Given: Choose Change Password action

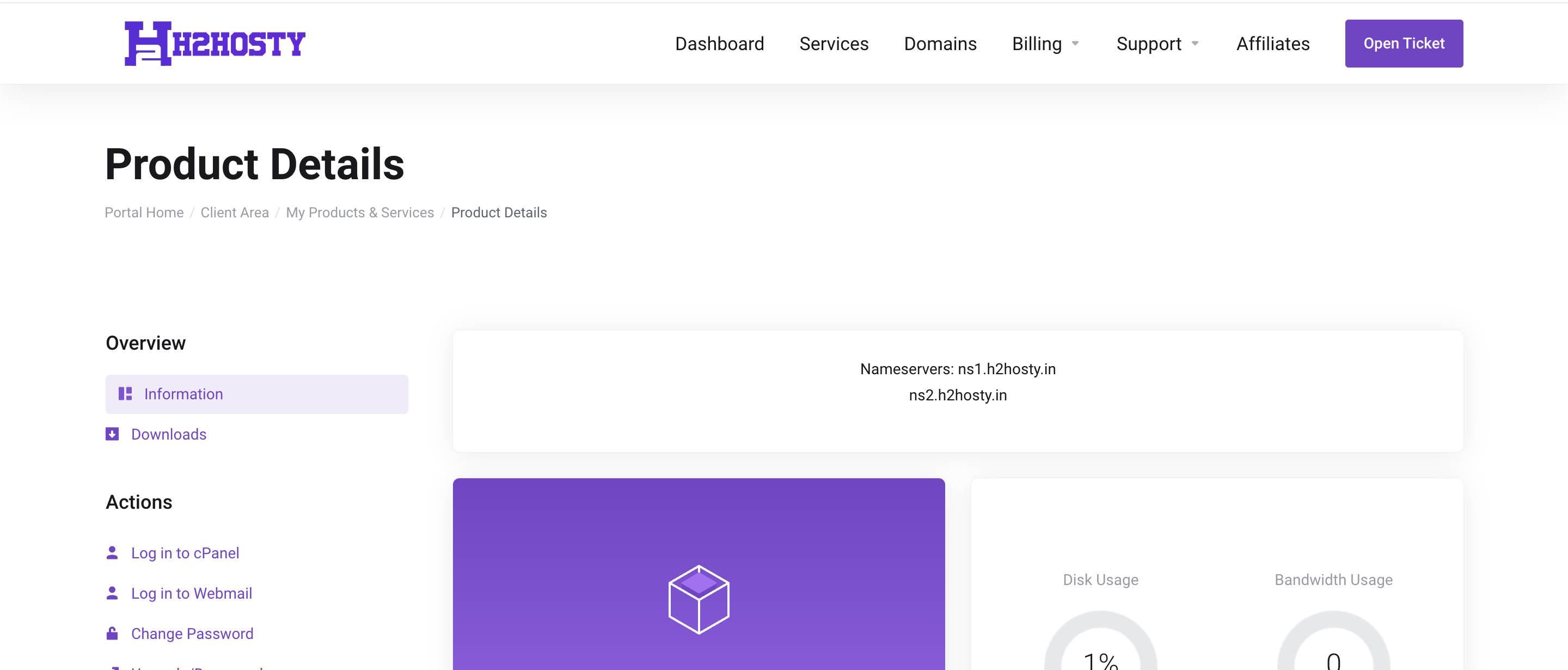Looking at the screenshot, I should 192,634.
